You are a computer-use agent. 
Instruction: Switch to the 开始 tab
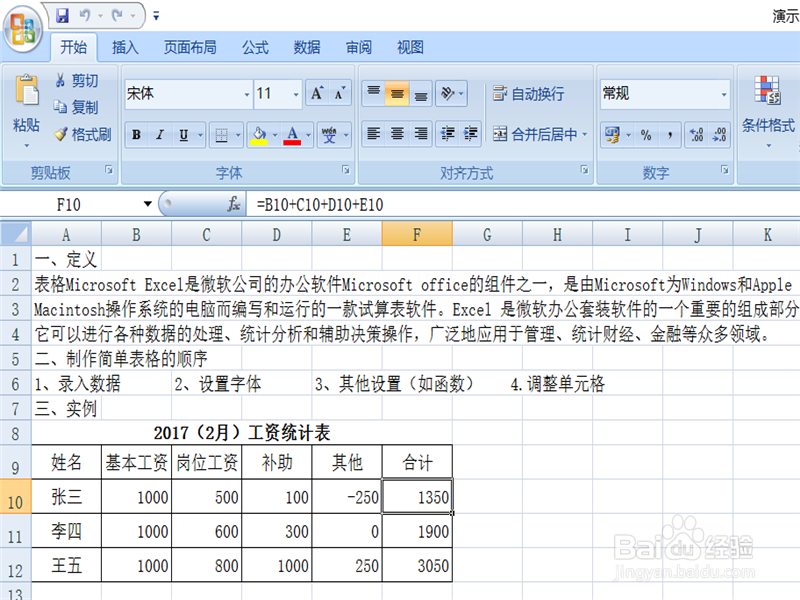point(73,47)
